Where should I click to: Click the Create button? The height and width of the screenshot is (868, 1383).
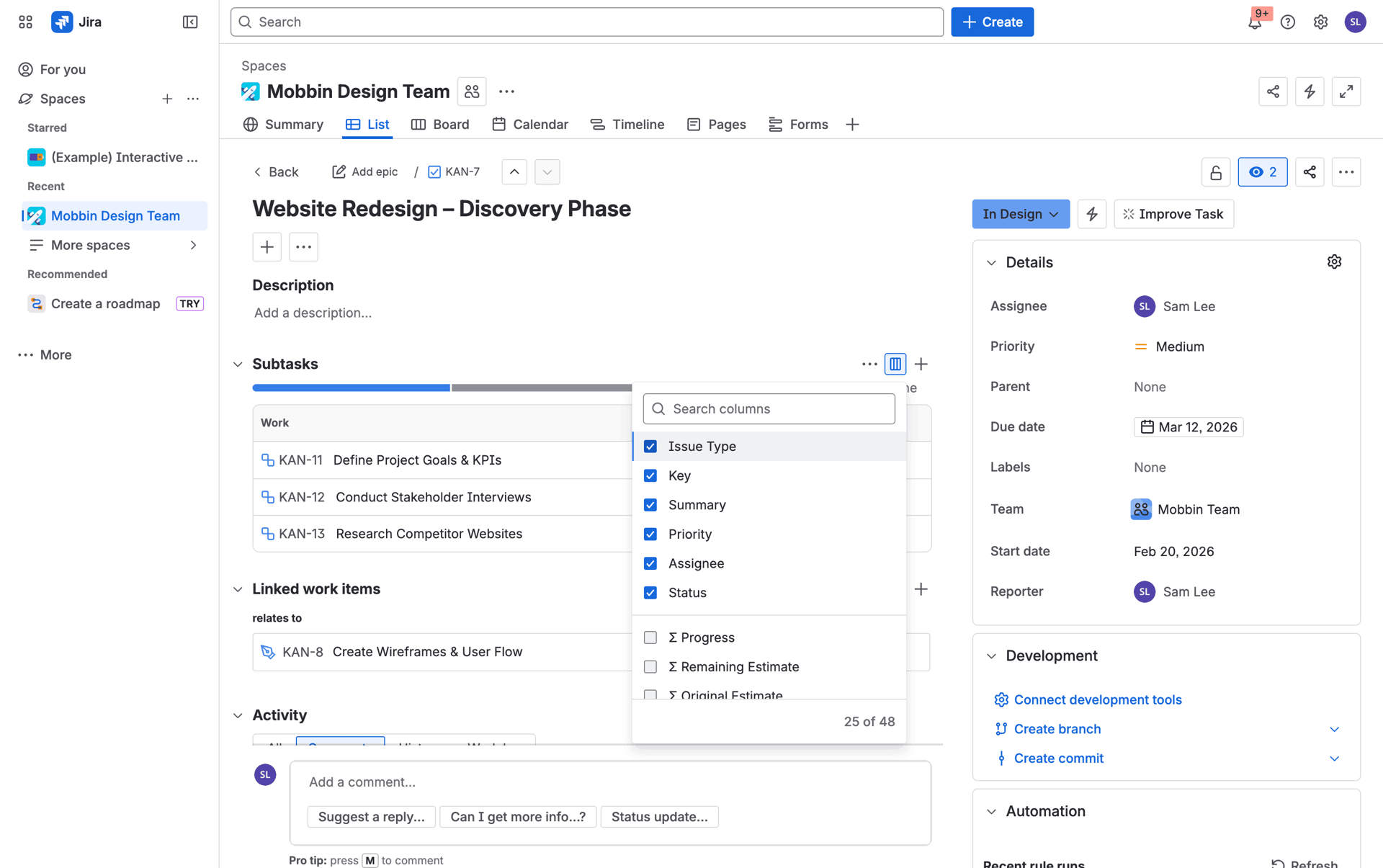(992, 22)
